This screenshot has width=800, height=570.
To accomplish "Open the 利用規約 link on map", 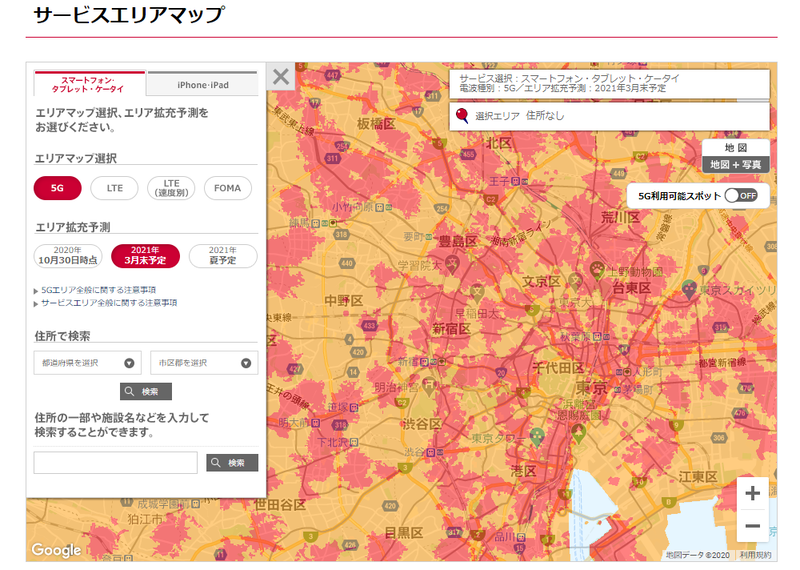I will pos(755,555).
